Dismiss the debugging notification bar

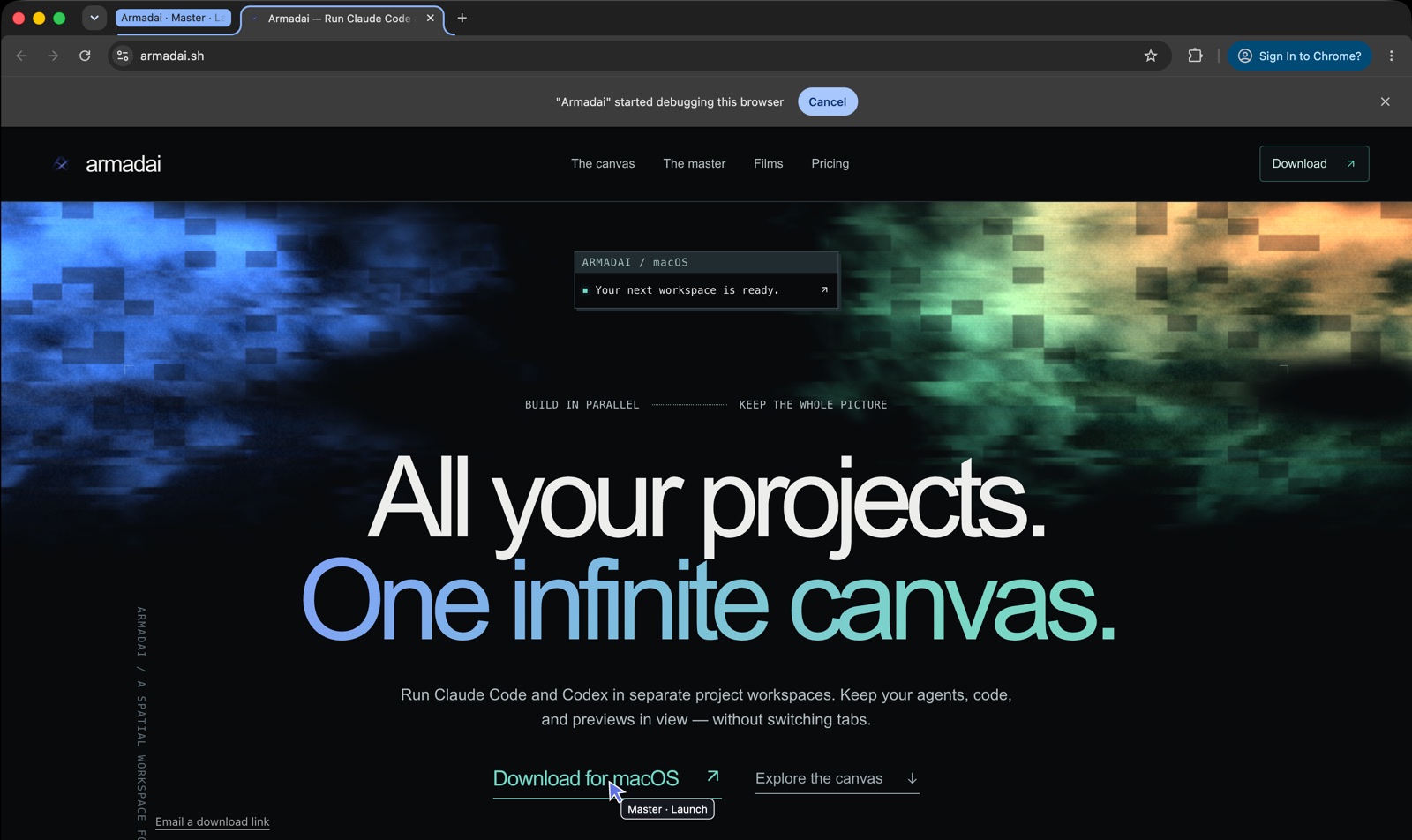(1385, 101)
